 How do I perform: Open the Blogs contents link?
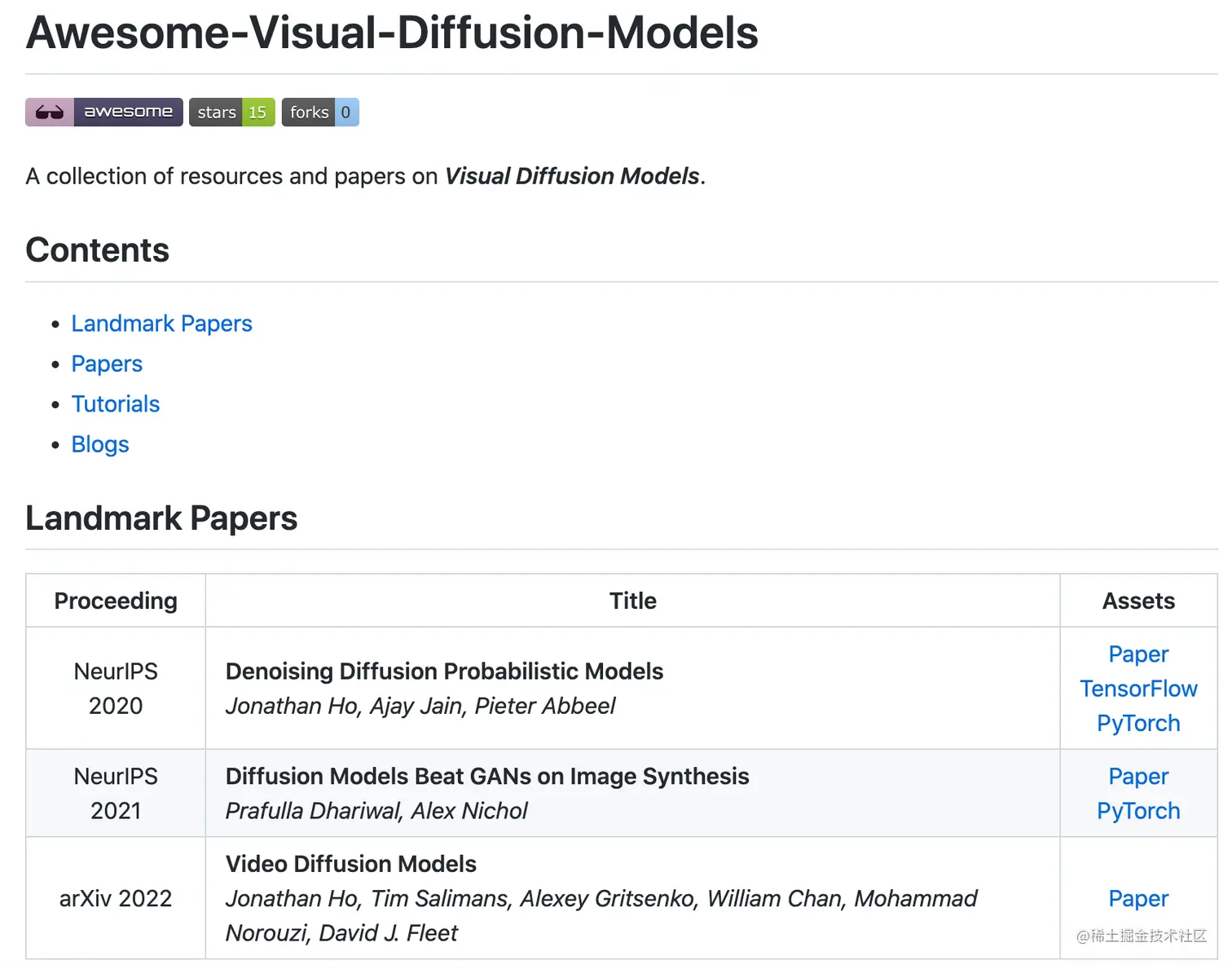click(100, 444)
